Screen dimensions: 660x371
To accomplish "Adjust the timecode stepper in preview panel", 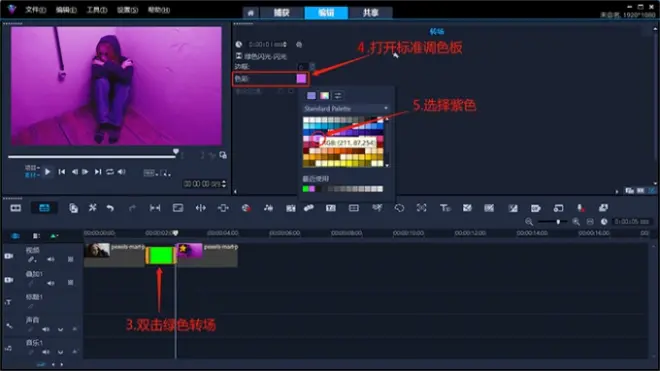I will 224,184.
